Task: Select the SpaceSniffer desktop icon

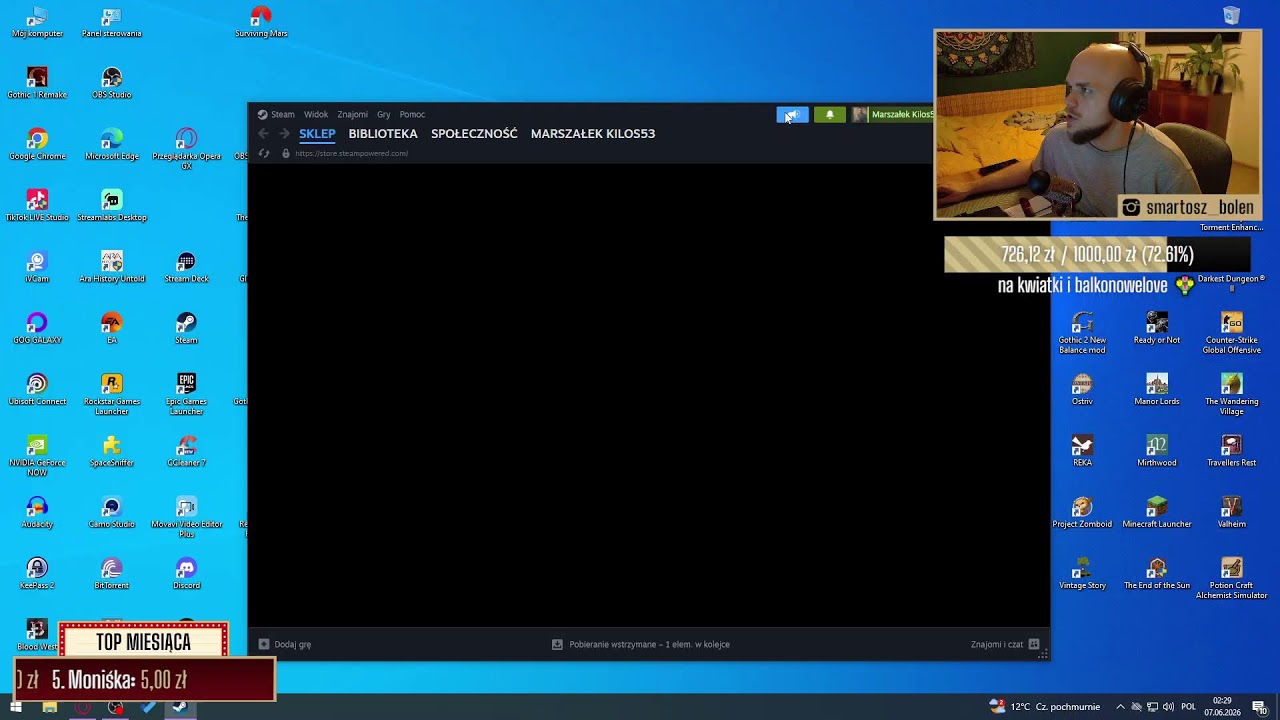Action: pos(112,452)
